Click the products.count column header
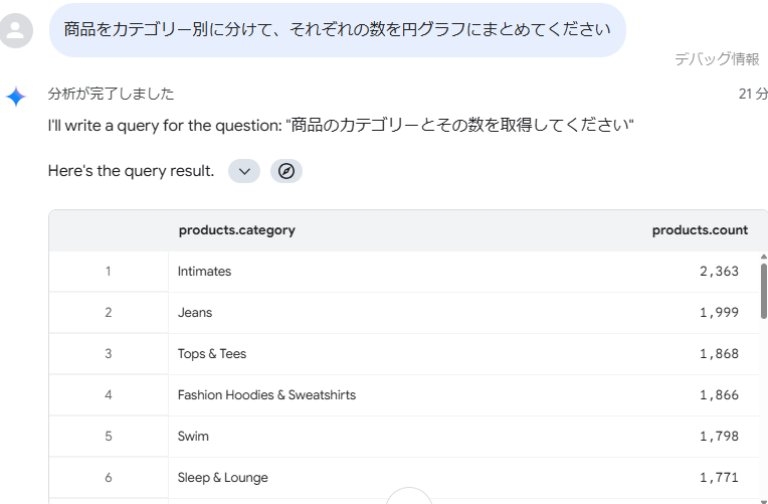 tap(699, 230)
